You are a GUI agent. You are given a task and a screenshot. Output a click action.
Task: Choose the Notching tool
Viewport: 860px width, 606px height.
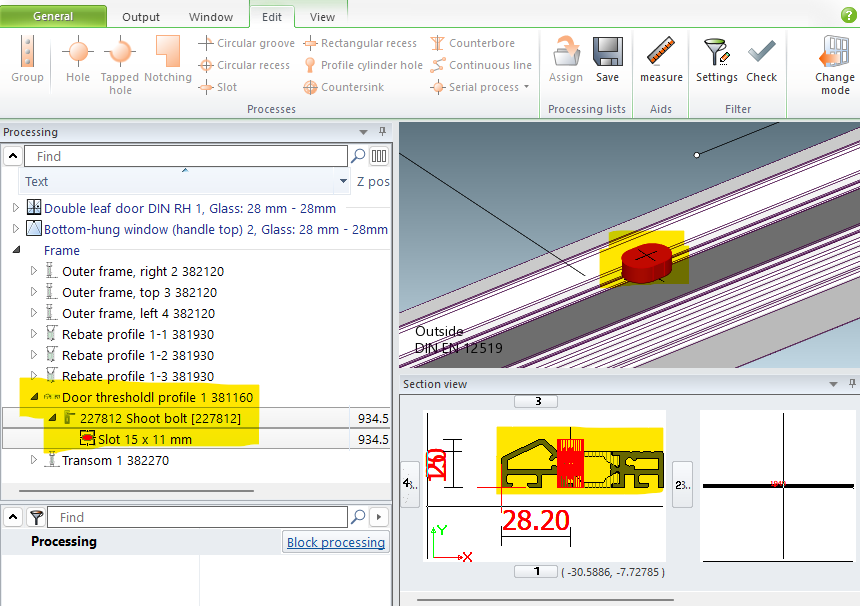[167, 59]
